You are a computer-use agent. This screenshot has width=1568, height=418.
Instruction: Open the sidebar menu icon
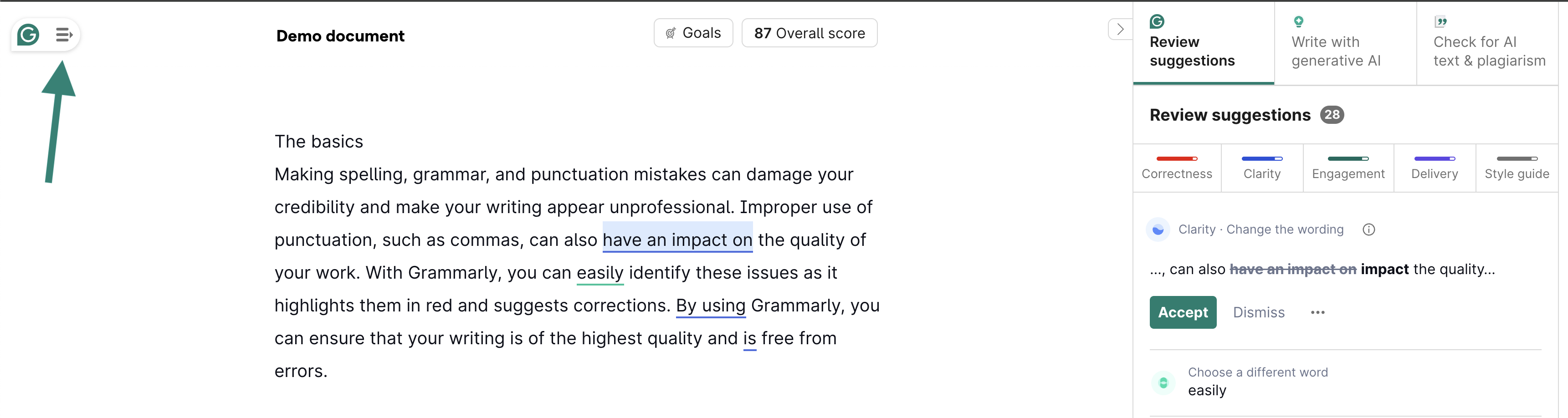64,35
